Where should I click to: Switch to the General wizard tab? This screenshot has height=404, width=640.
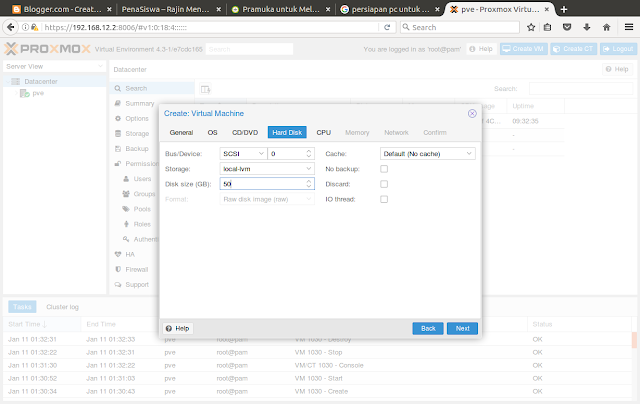point(181,133)
